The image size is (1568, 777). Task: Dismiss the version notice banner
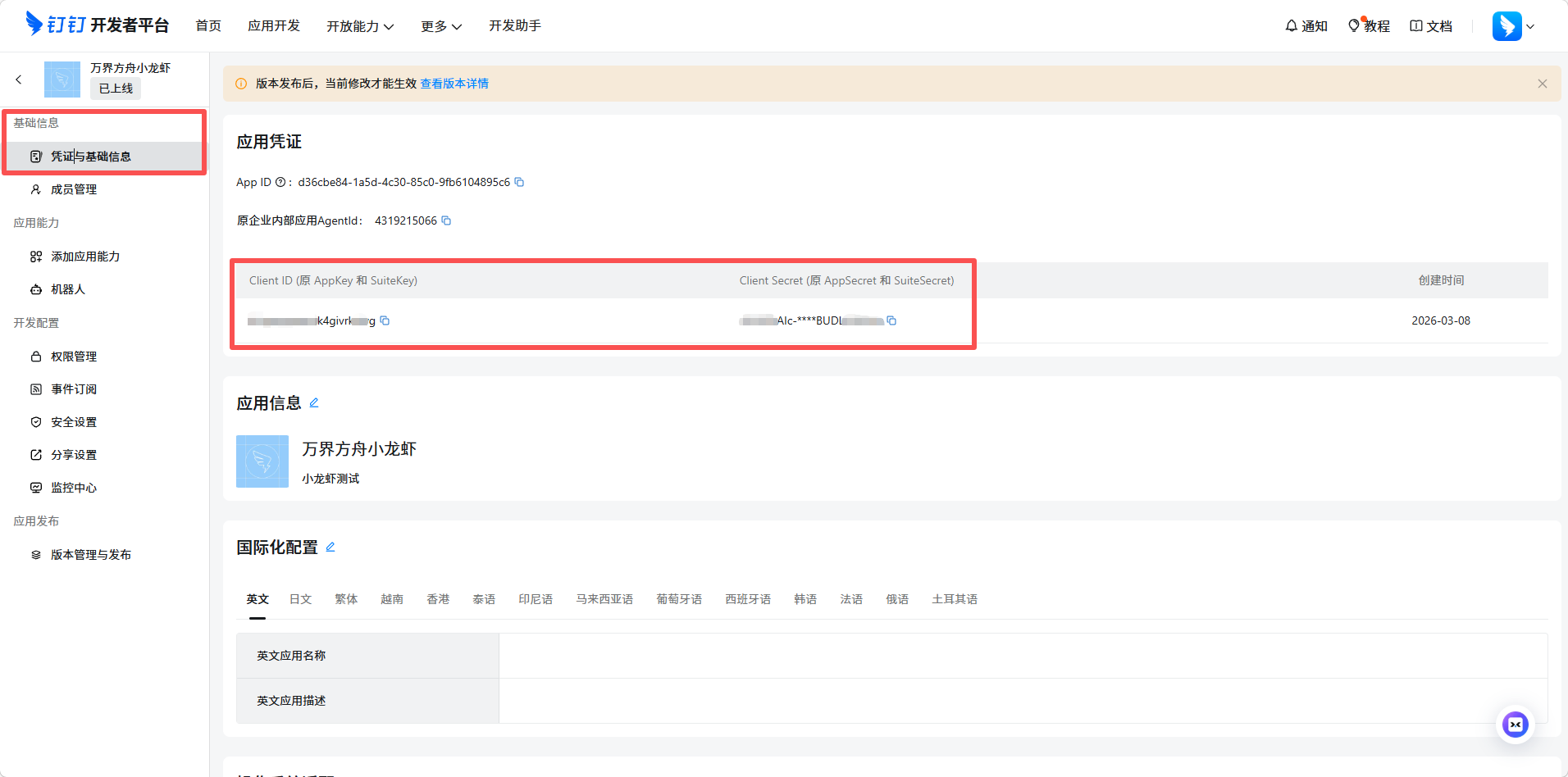tap(1542, 84)
